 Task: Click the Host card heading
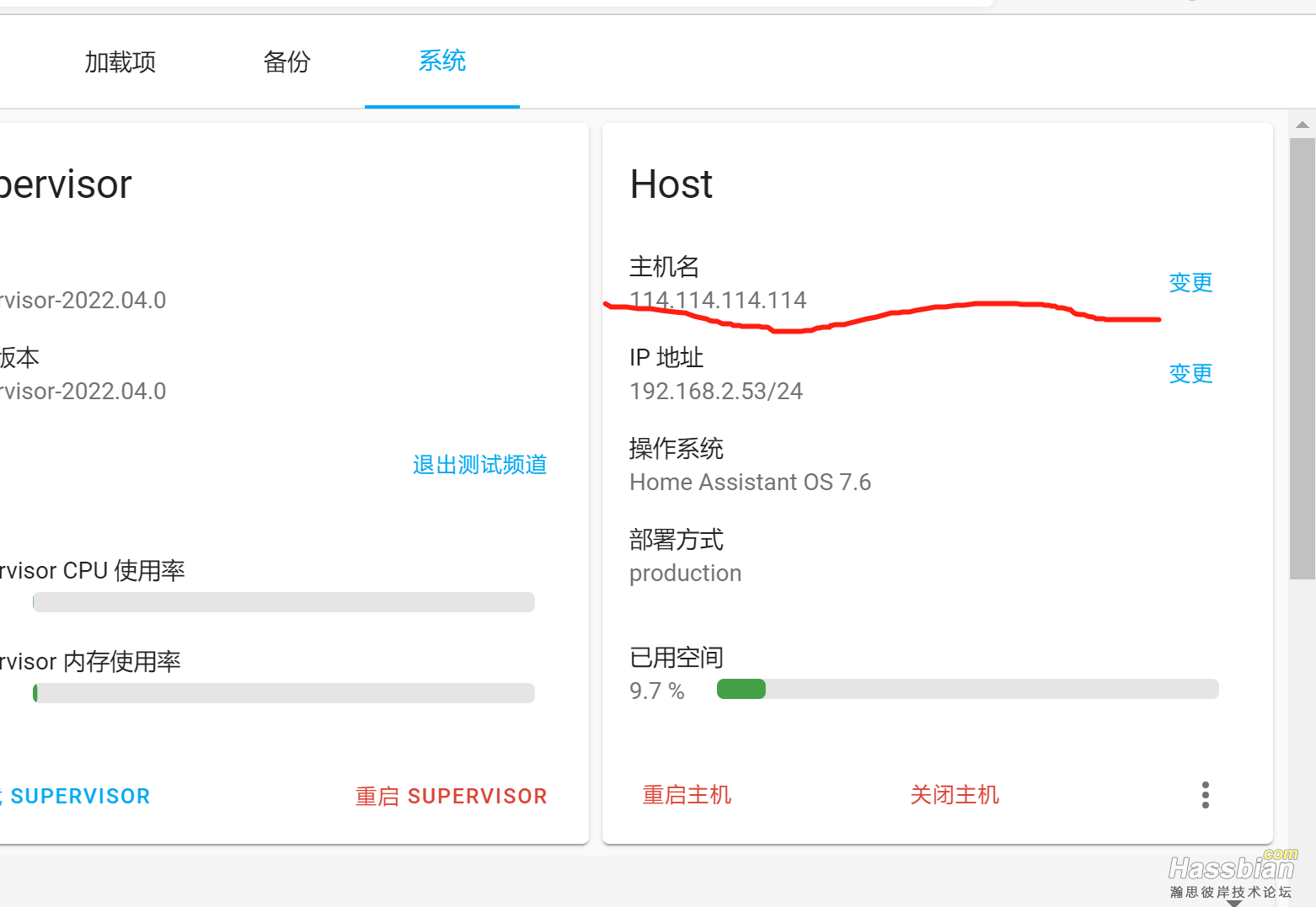click(671, 184)
